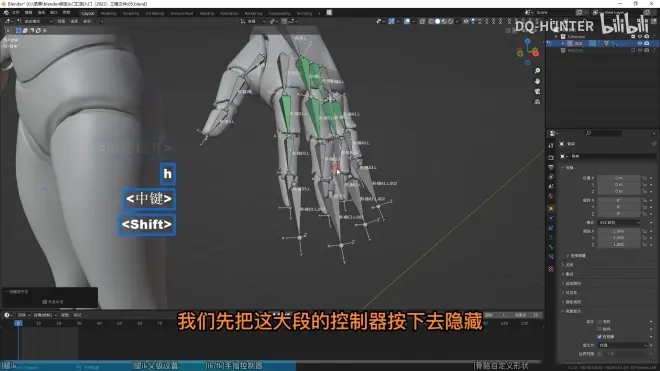Open the XYZ Euler rotation mode dropdown

[x=619, y=222]
